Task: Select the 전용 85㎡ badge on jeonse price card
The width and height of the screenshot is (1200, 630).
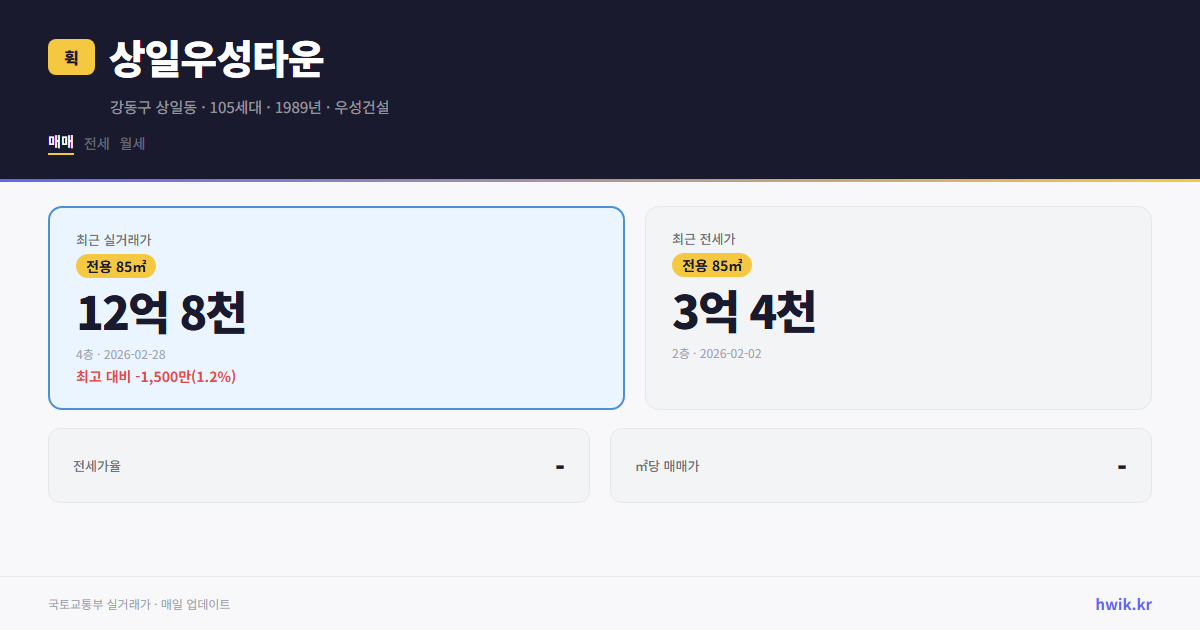Action: [713, 266]
